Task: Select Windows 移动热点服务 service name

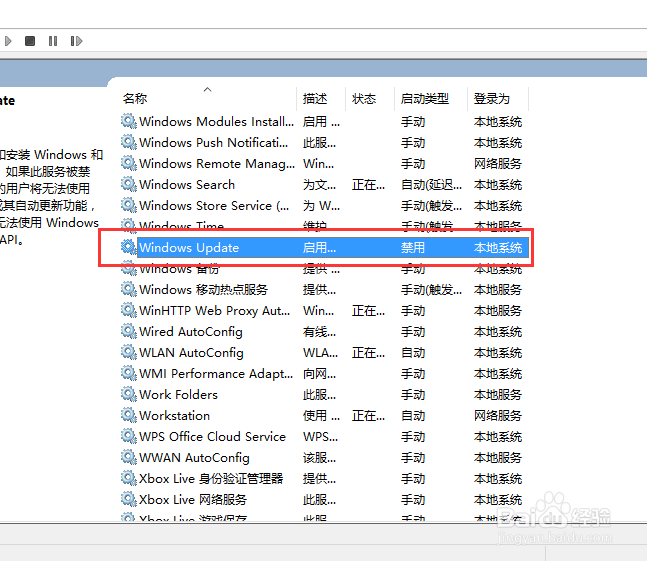Action: pyautogui.click(x=203, y=290)
